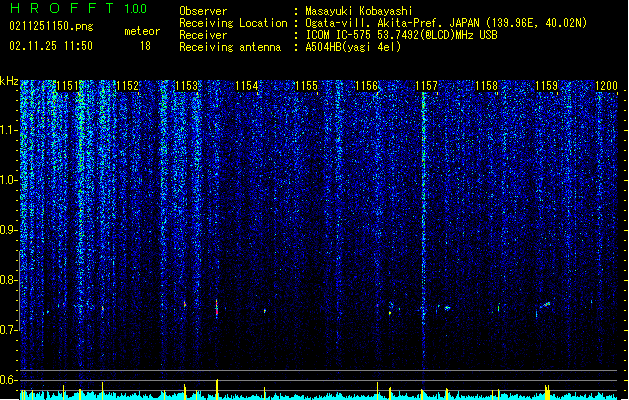Click the 0.6 kHz frequency axis label

[9, 380]
